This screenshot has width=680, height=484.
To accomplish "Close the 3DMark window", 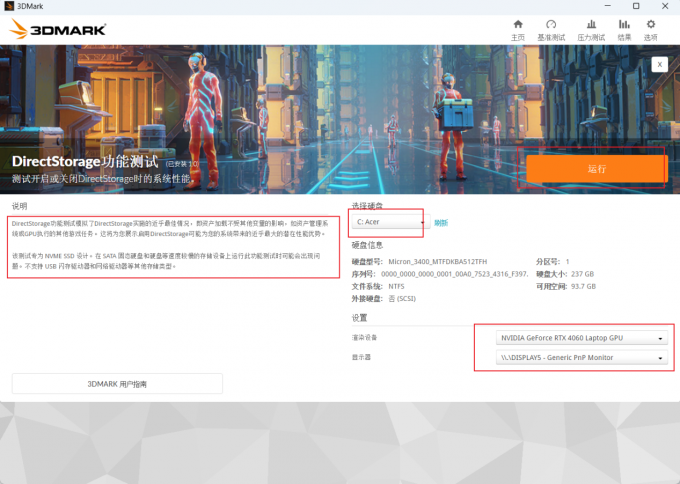I will (x=665, y=6).
